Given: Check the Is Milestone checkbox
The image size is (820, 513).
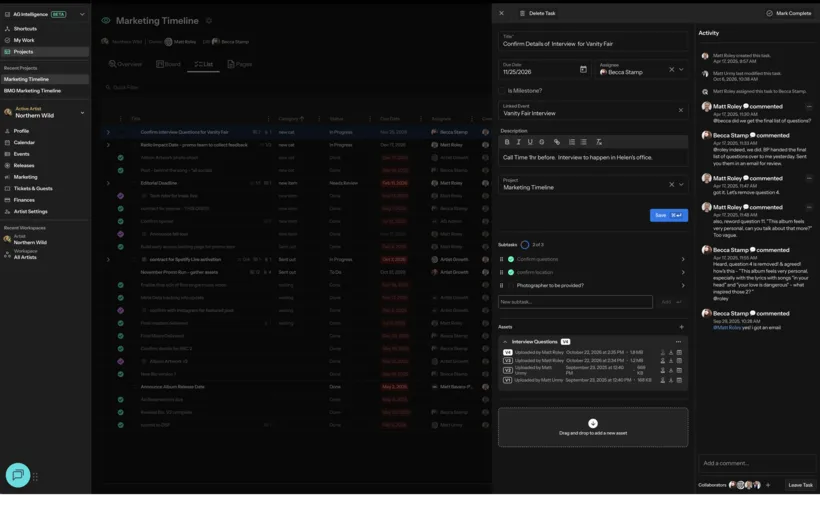Looking at the screenshot, I should [502, 91].
